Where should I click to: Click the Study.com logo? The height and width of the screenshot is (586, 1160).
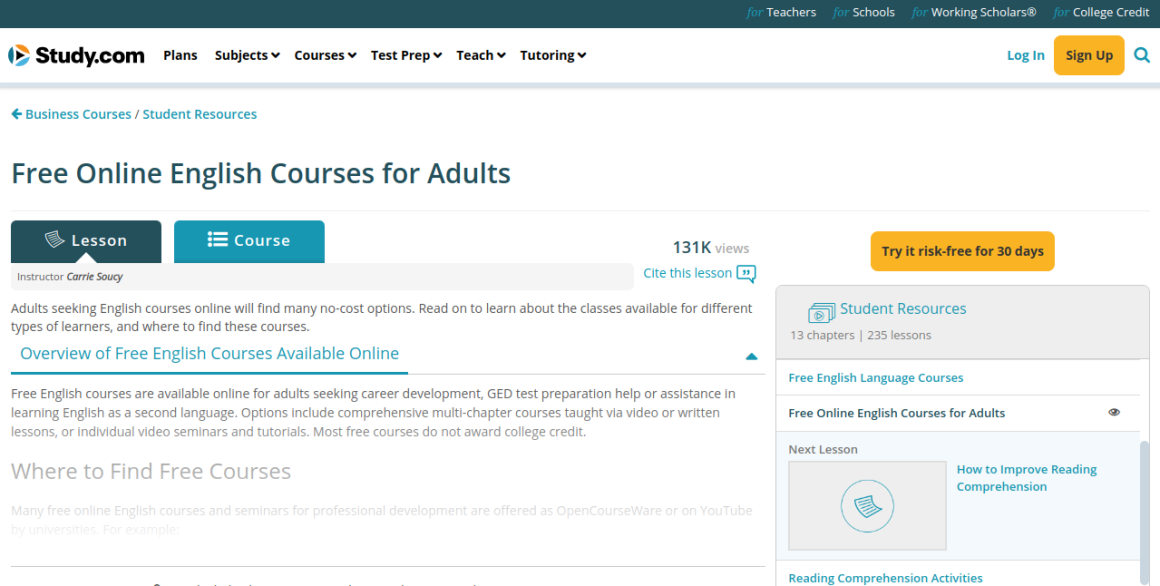point(76,55)
